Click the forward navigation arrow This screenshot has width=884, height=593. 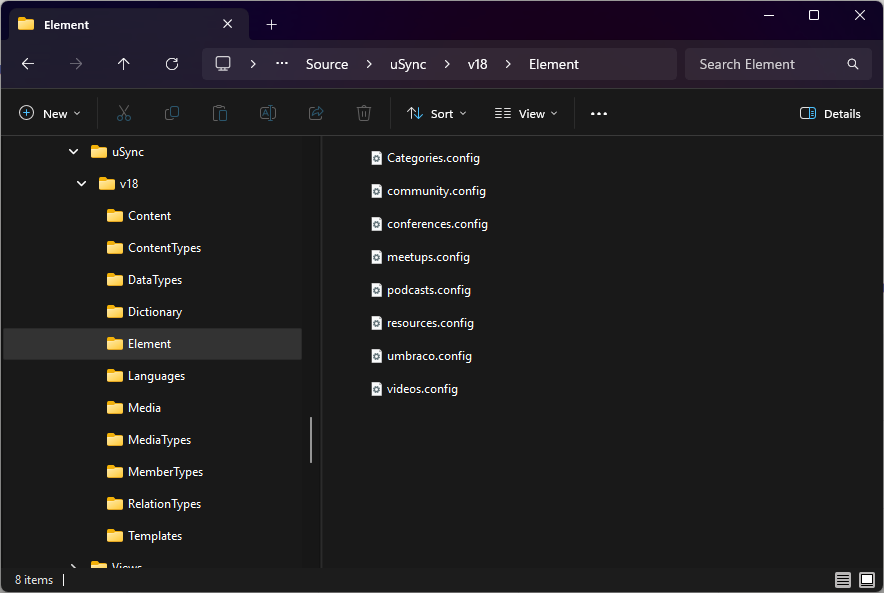tap(76, 64)
